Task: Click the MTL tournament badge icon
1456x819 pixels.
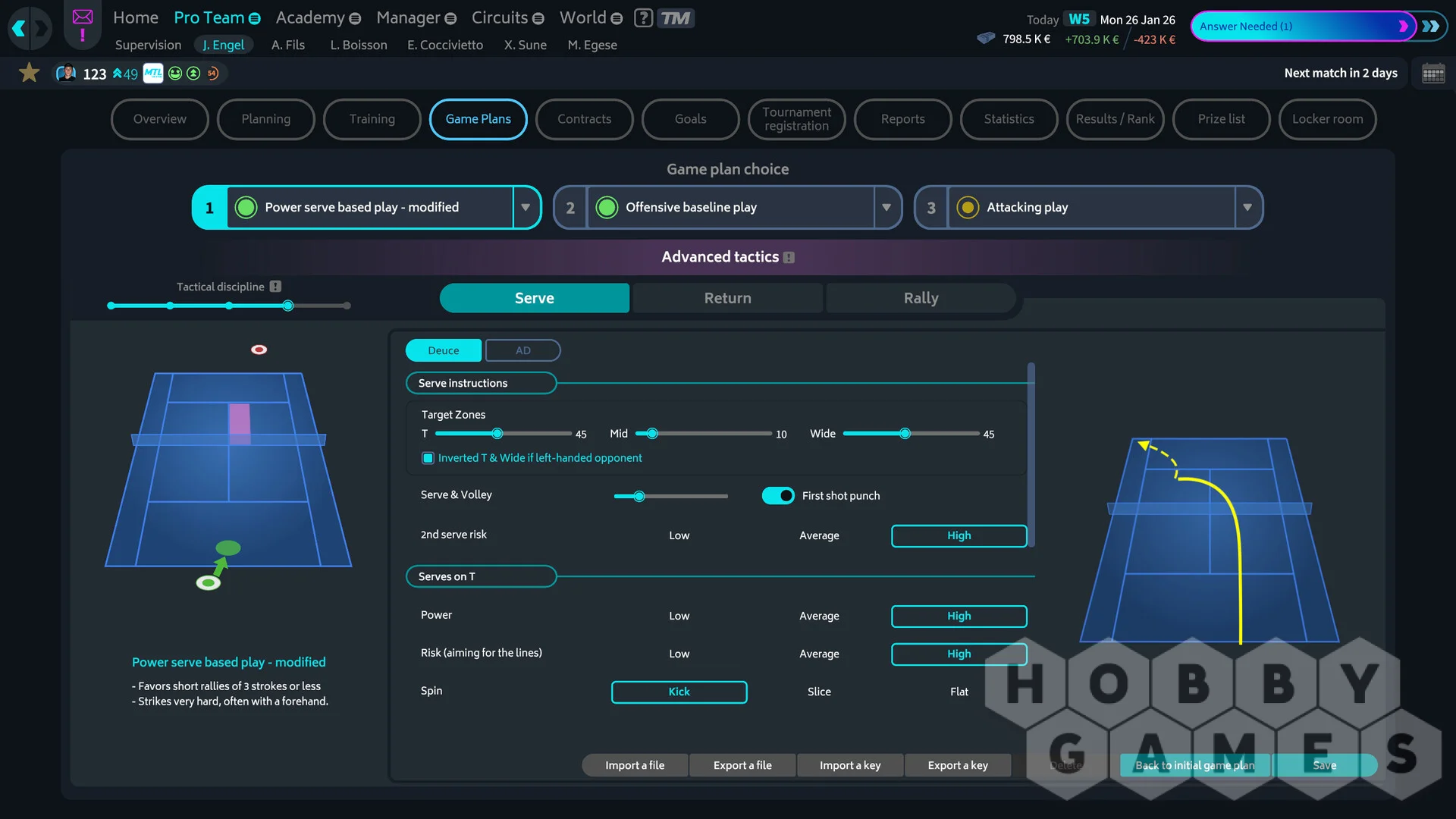Action: pos(153,73)
